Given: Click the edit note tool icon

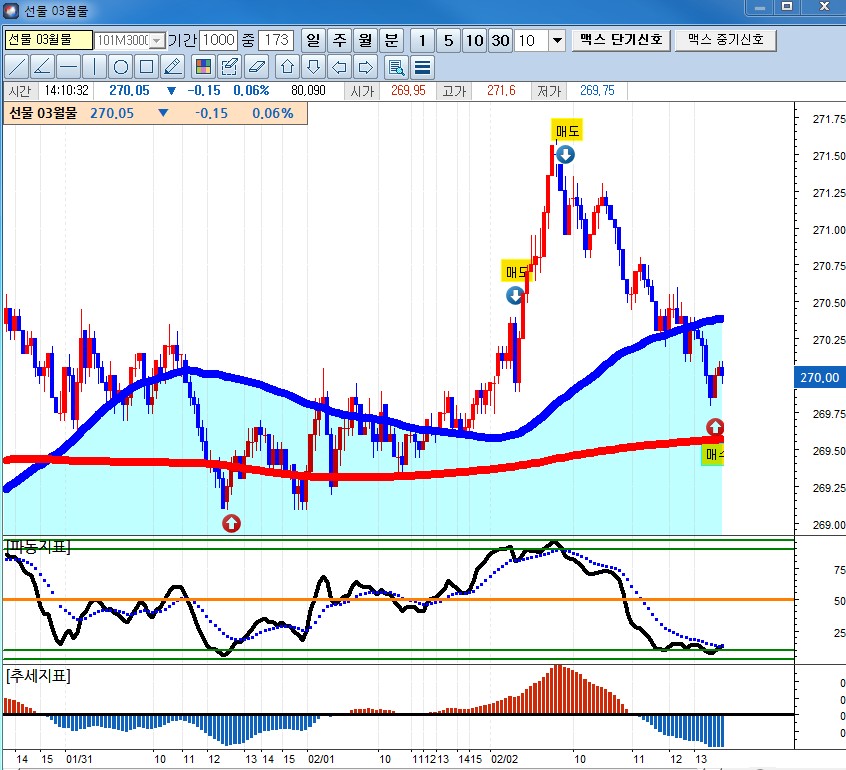Looking at the screenshot, I should coord(230,67).
